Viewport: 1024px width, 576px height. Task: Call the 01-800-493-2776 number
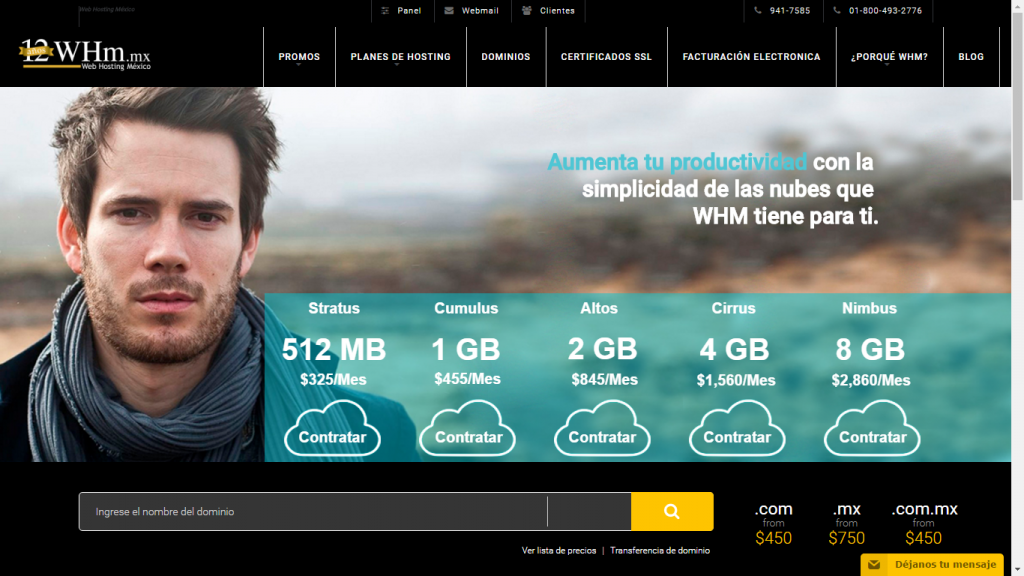[885, 11]
